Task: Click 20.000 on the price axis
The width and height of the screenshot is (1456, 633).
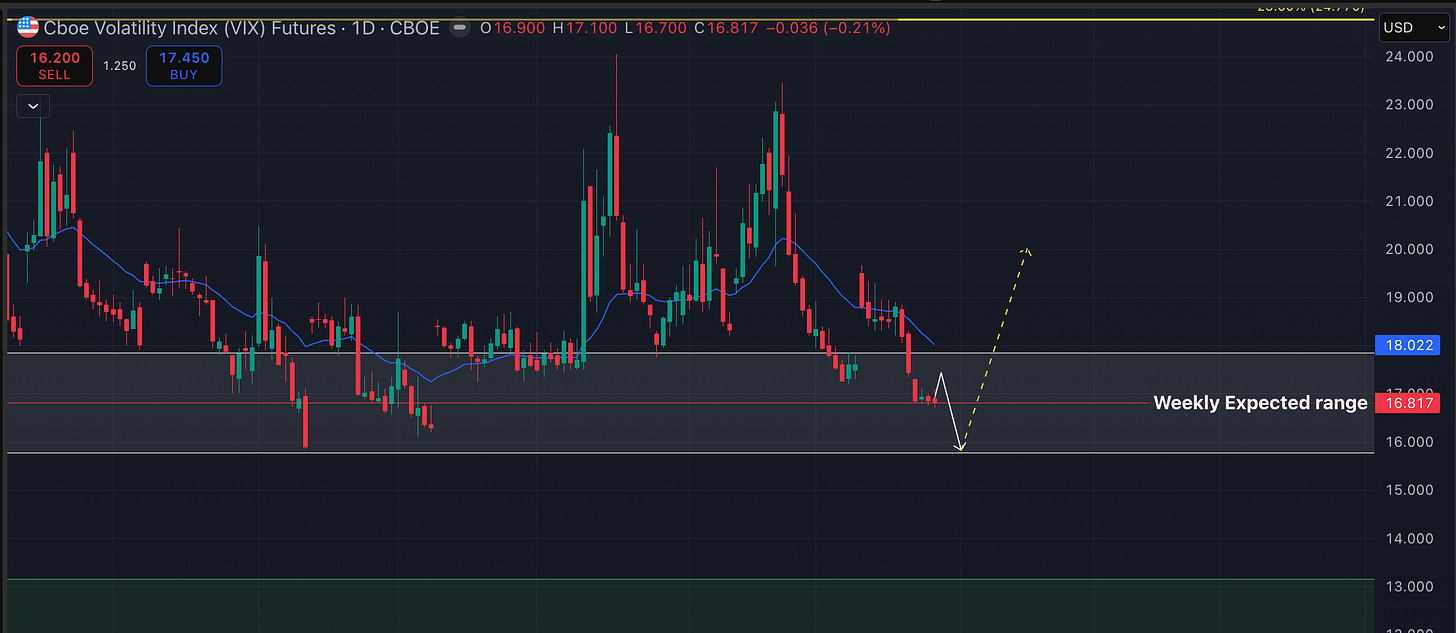Action: (1410, 249)
